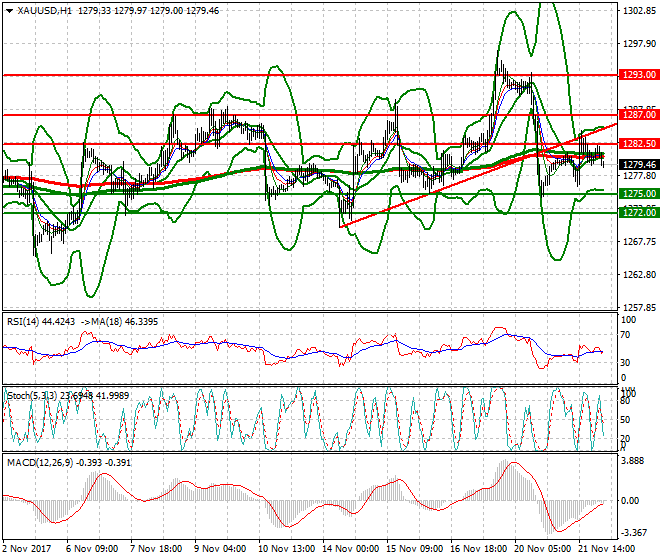Select the 1293.00 red resistance level tag

(x=638, y=75)
